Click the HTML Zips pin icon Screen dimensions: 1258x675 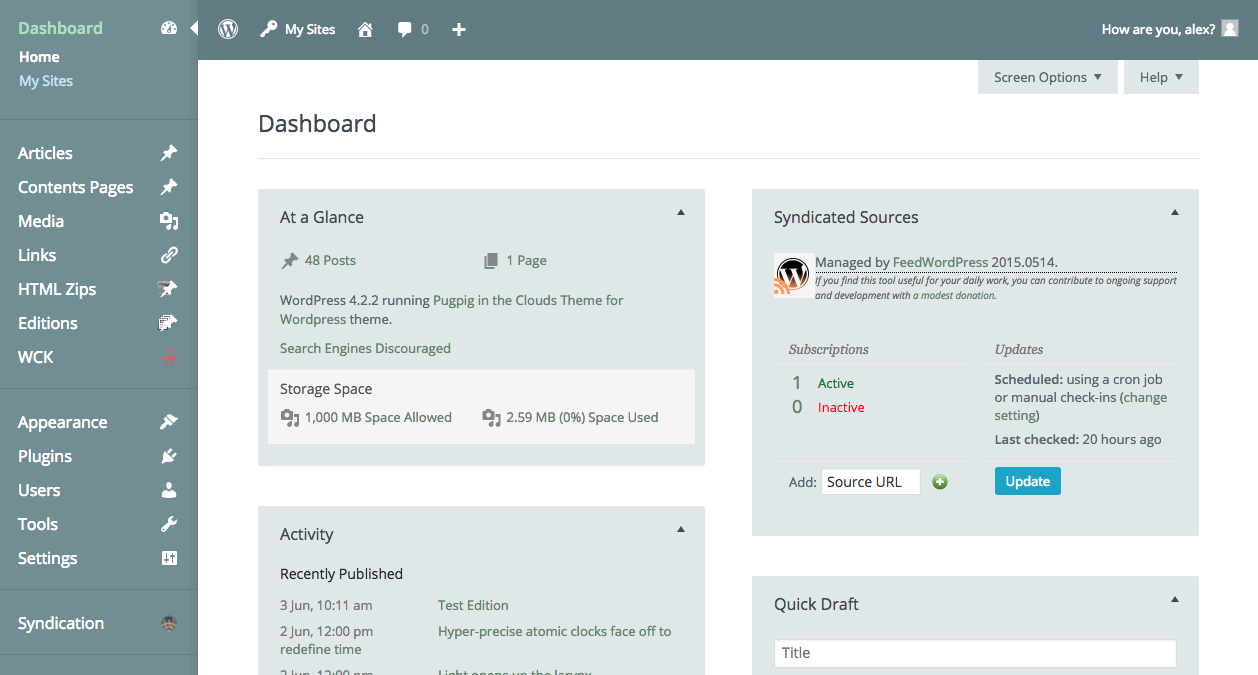coord(169,289)
